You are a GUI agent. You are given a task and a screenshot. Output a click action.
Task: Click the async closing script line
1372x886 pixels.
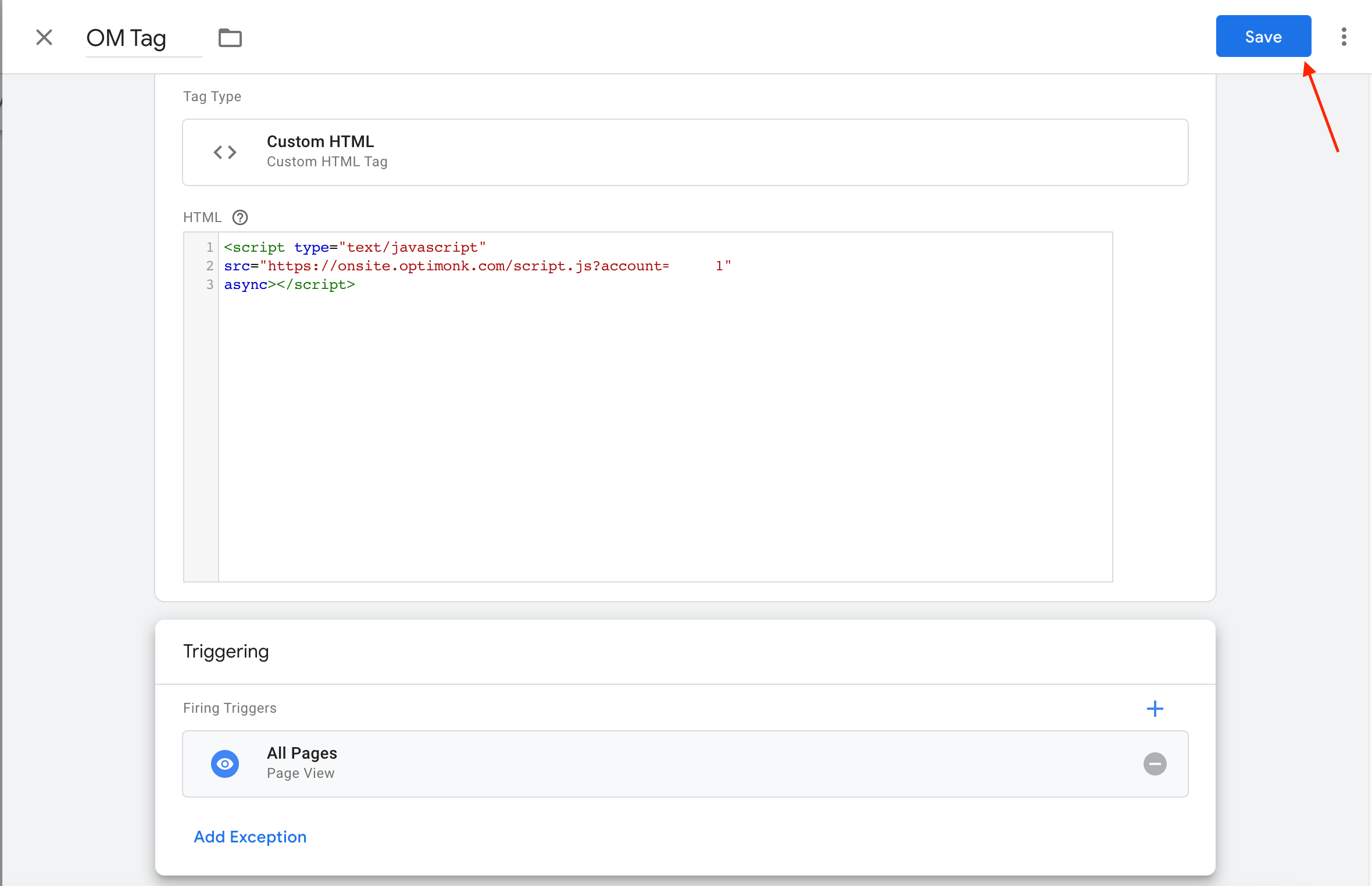290,284
